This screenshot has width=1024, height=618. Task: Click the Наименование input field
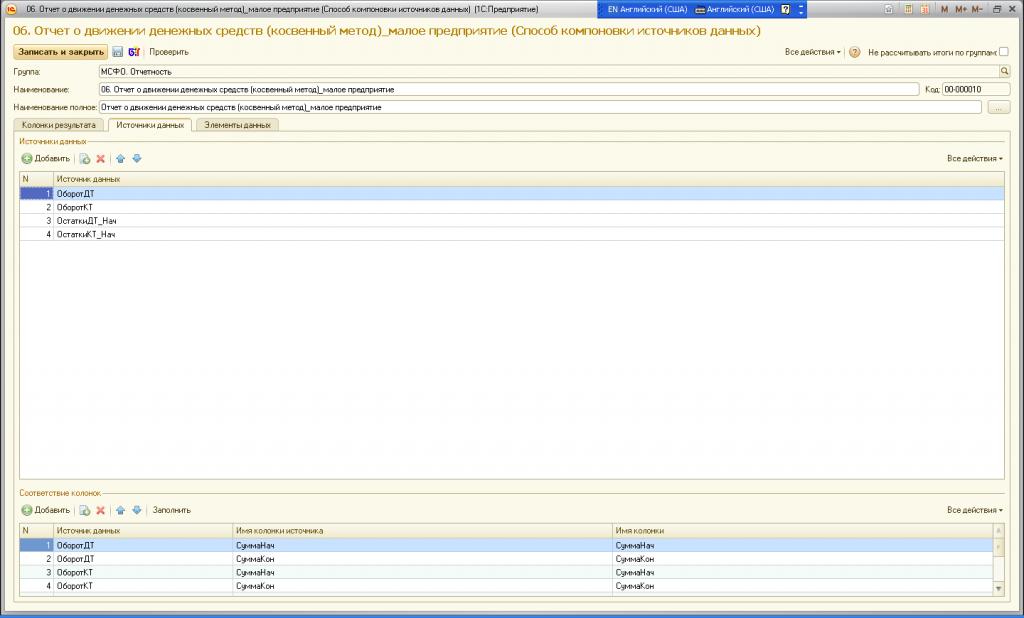click(x=509, y=89)
